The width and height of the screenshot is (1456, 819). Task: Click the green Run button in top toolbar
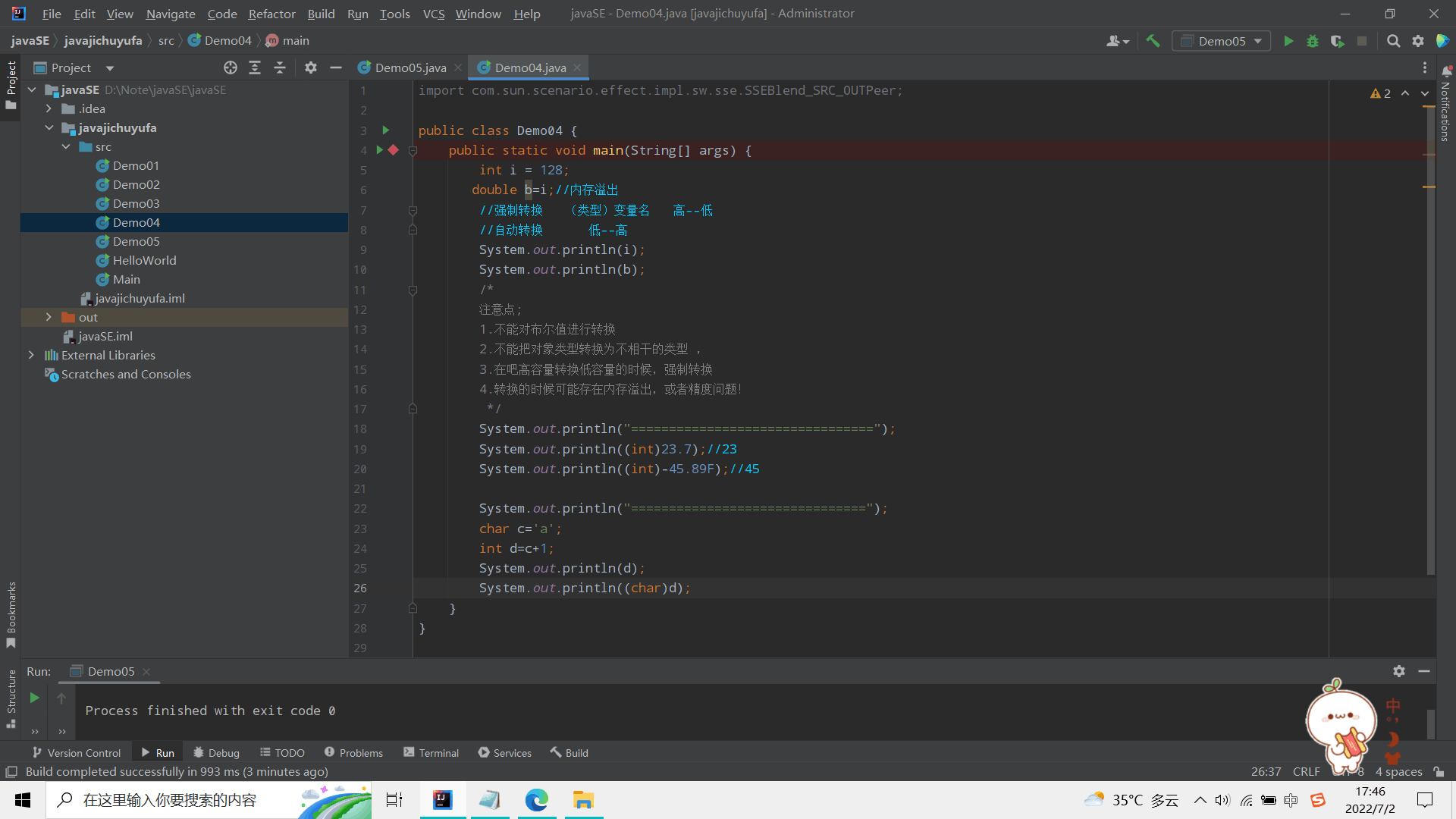(1288, 41)
